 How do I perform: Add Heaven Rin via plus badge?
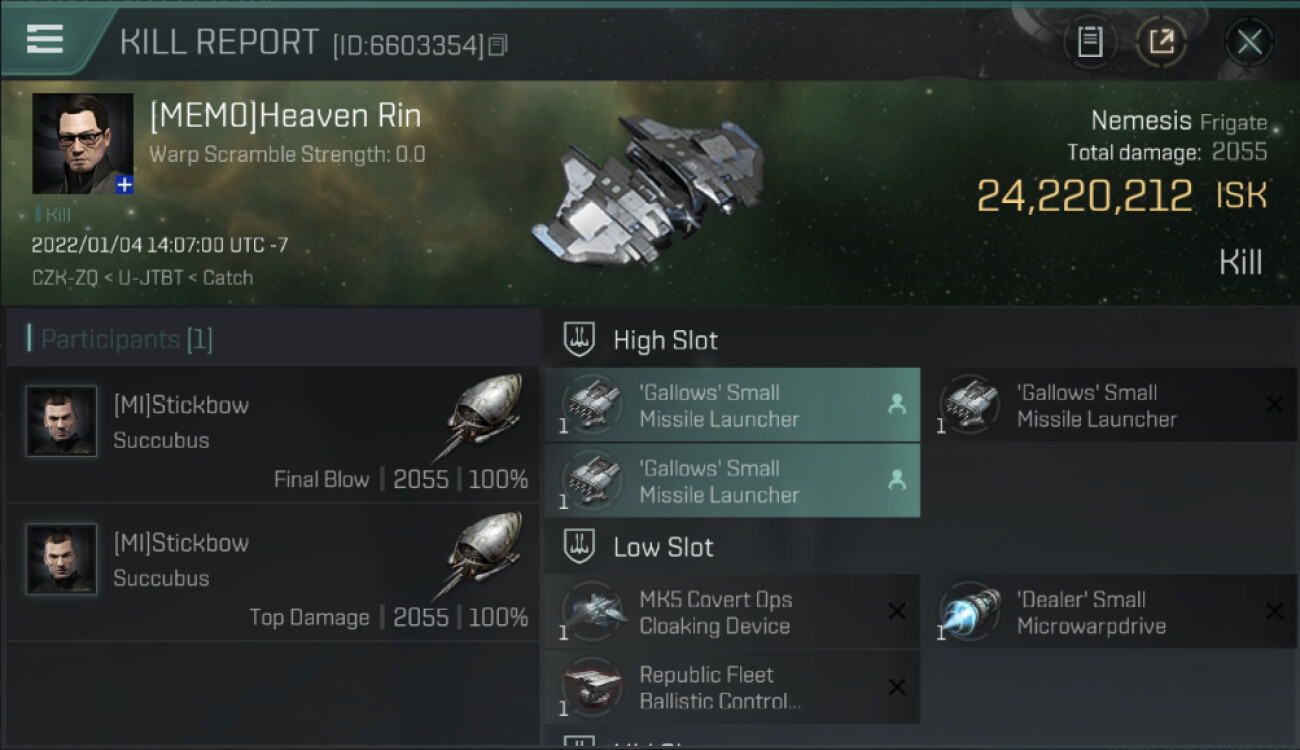[124, 184]
